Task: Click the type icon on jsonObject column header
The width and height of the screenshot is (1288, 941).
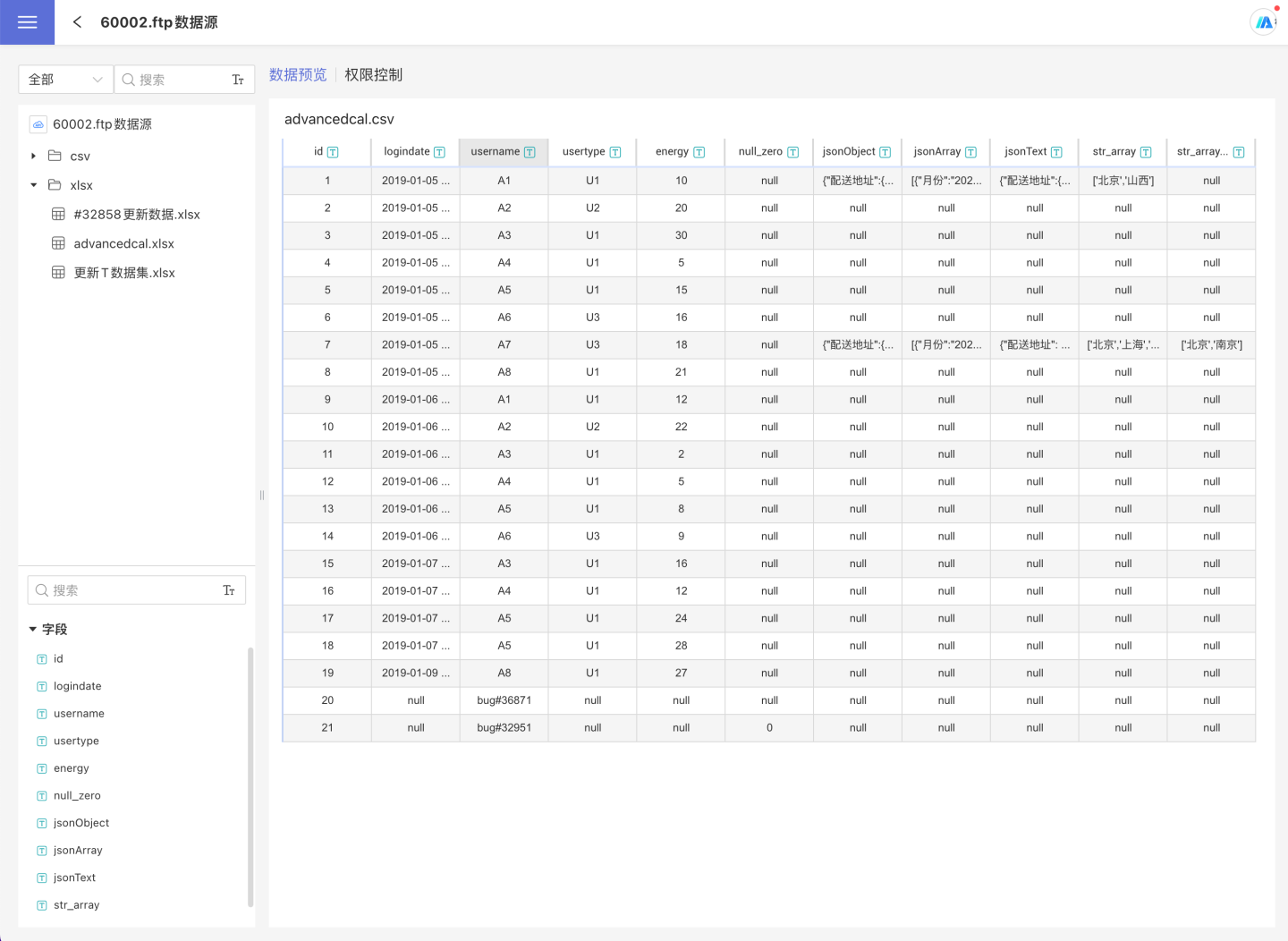Action: pos(885,152)
